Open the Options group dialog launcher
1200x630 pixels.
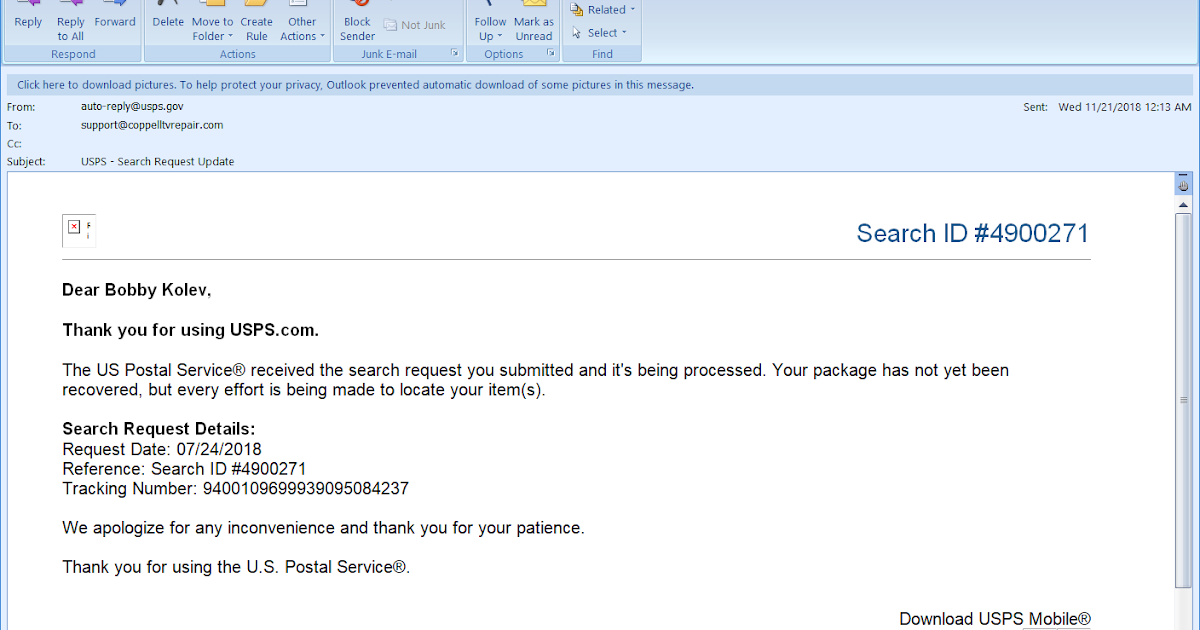[x=552, y=54]
